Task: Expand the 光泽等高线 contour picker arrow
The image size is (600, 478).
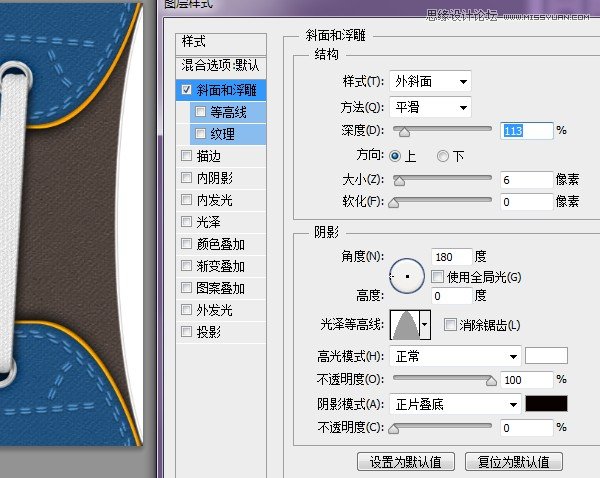Action: pyautogui.click(x=425, y=325)
